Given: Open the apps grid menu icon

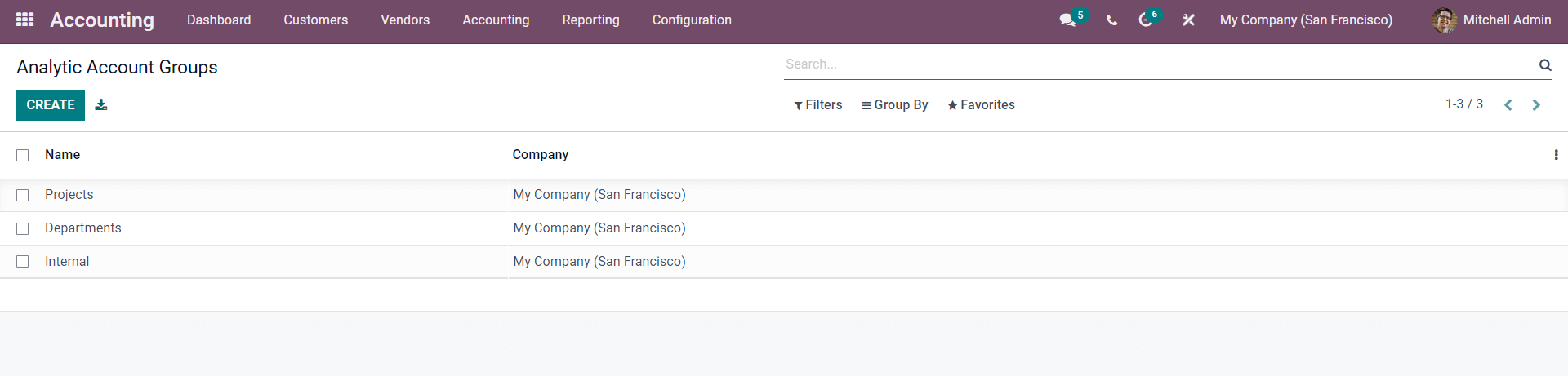Looking at the screenshot, I should pos(25,20).
